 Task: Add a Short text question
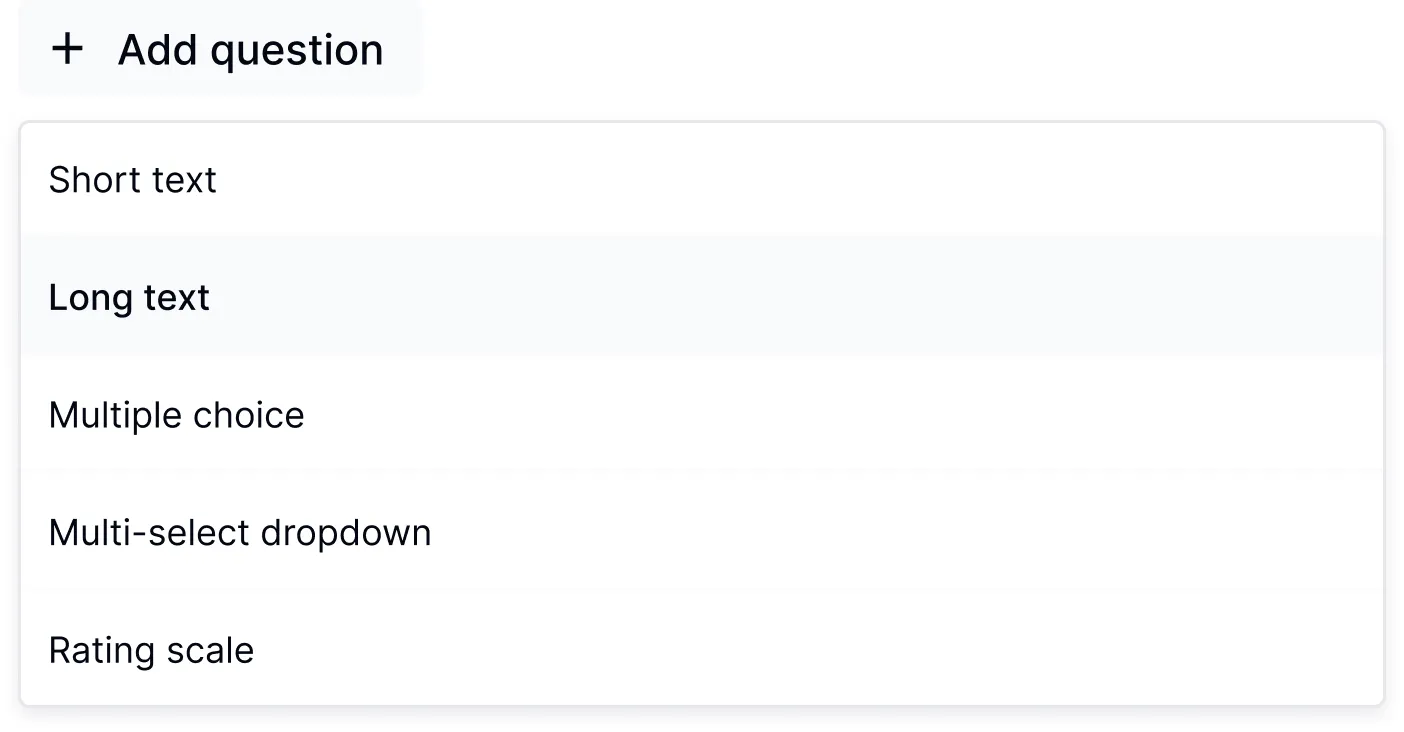(x=133, y=180)
